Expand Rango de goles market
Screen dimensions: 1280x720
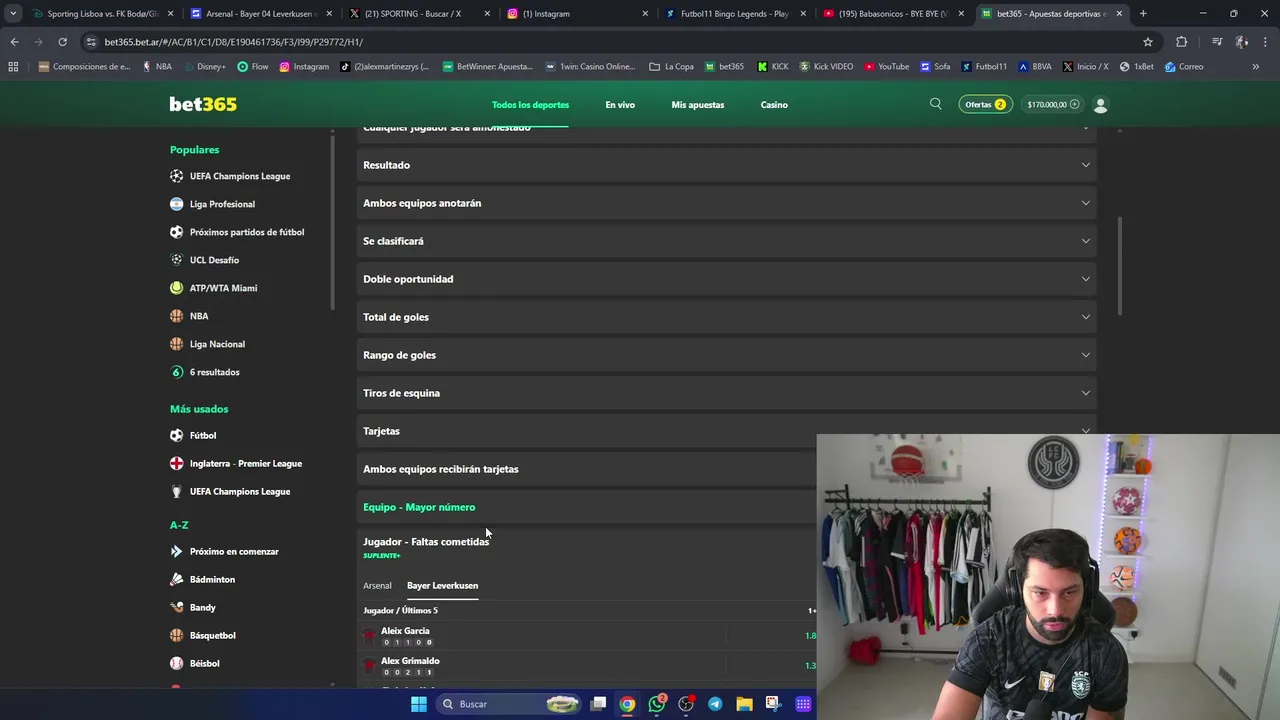click(x=727, y=355)
